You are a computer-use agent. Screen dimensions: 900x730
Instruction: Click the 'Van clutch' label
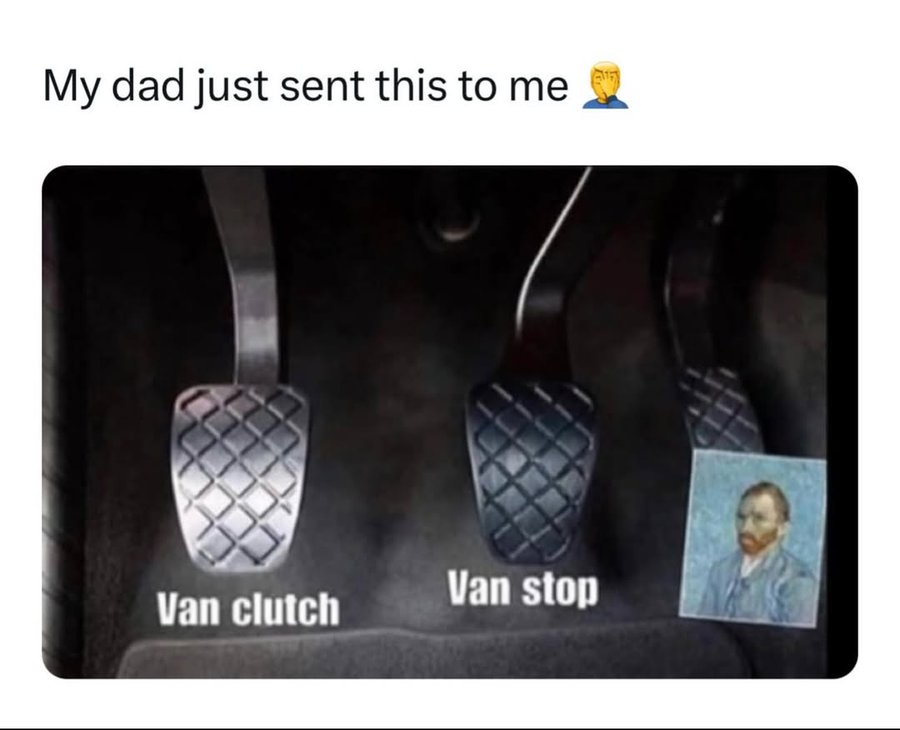(249, 609)
